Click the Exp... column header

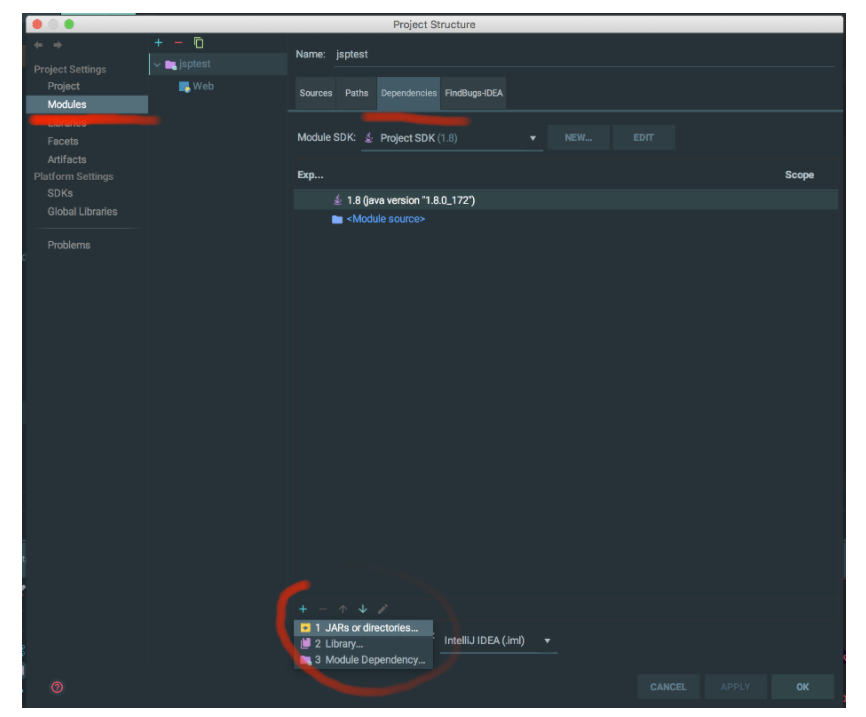[x=310, y=175]
